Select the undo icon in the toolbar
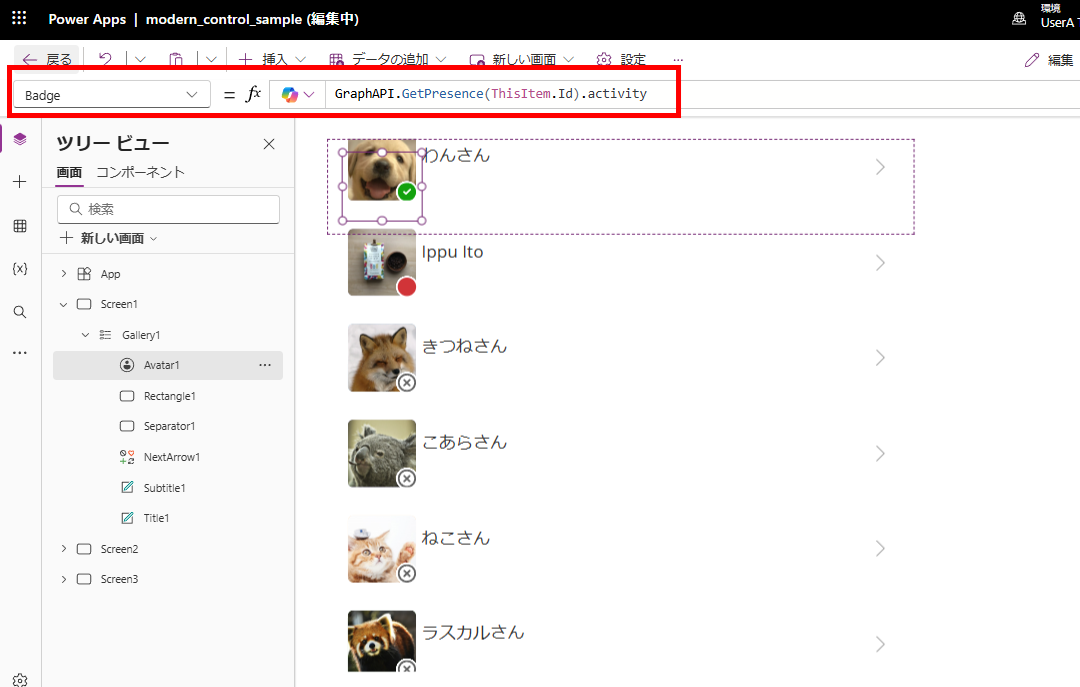Viewport: 1080px width, 687px height. coord(105,60)
